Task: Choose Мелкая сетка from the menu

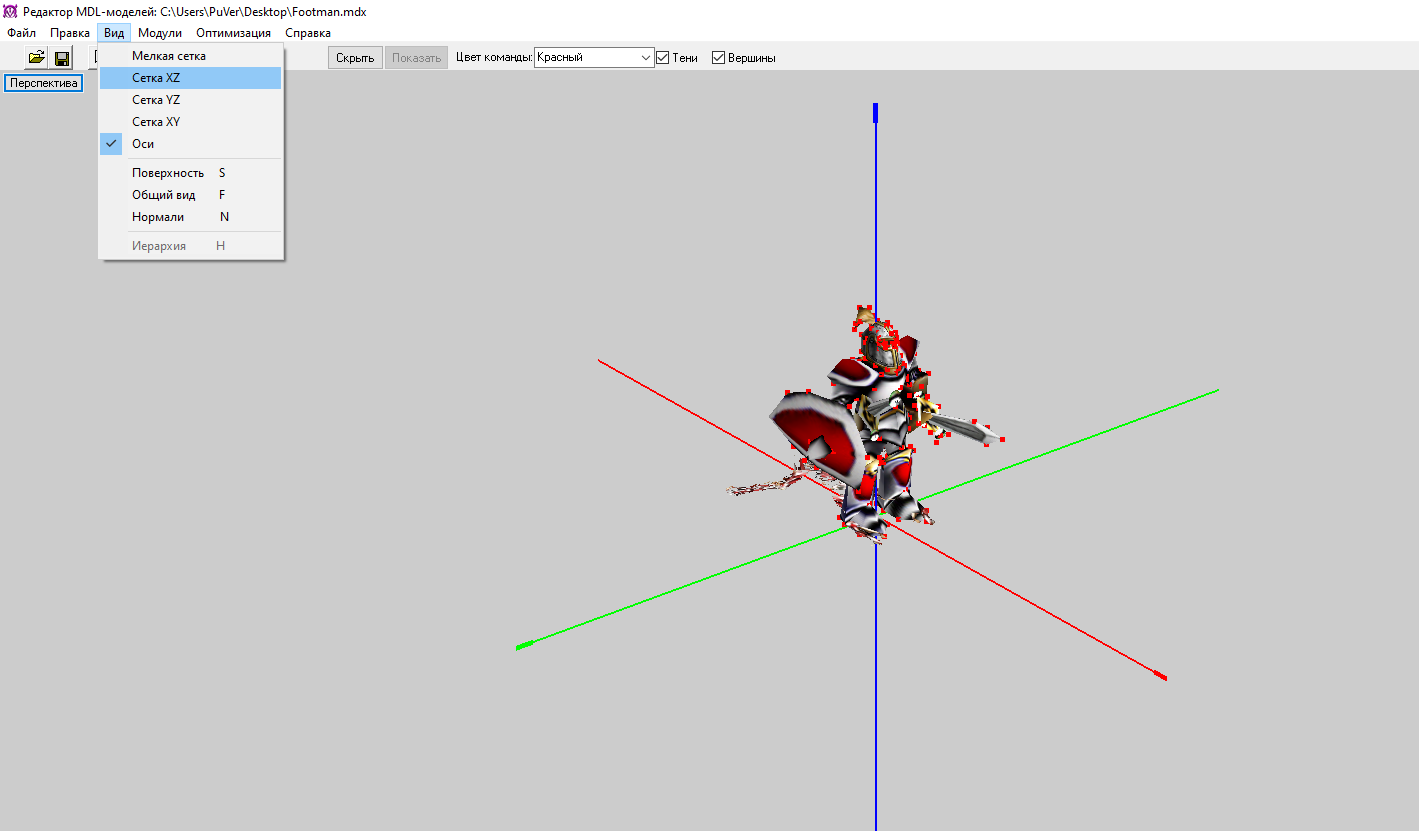Action: [190, 56]
